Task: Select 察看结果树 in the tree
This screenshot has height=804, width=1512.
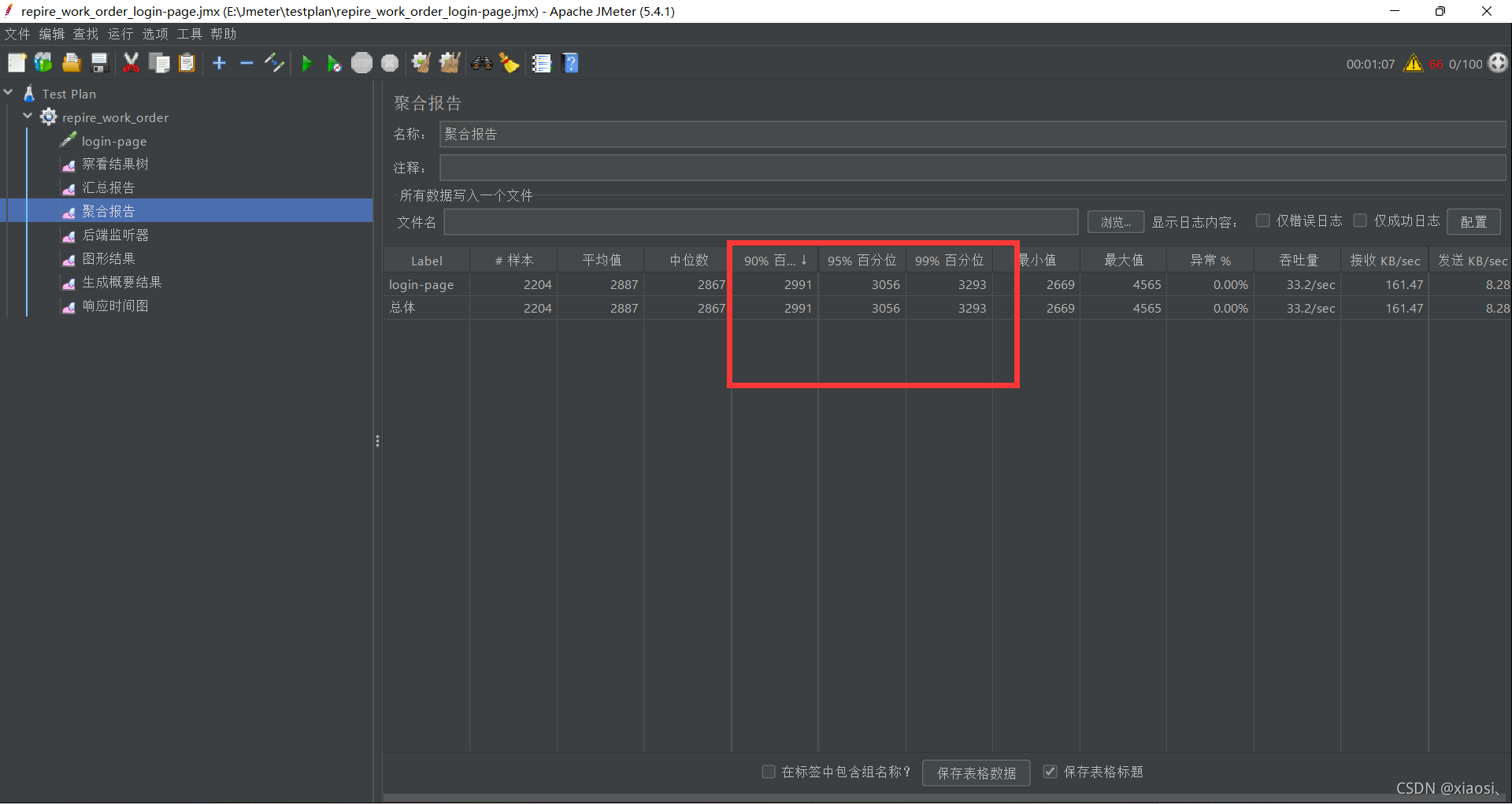Action: (115, 164)
